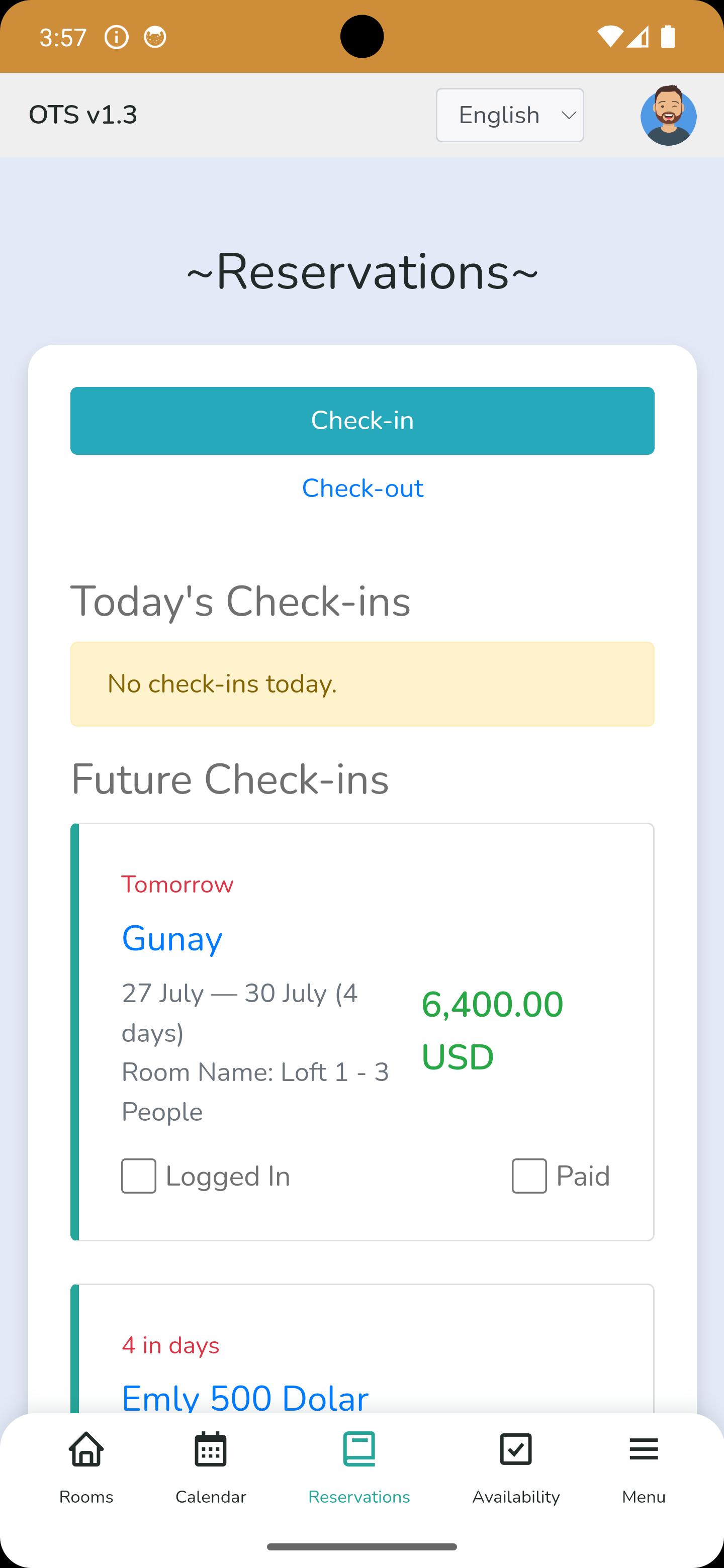Click the OTS v1.3 app title
724x1568 pixels.
(x=83, y=115)
